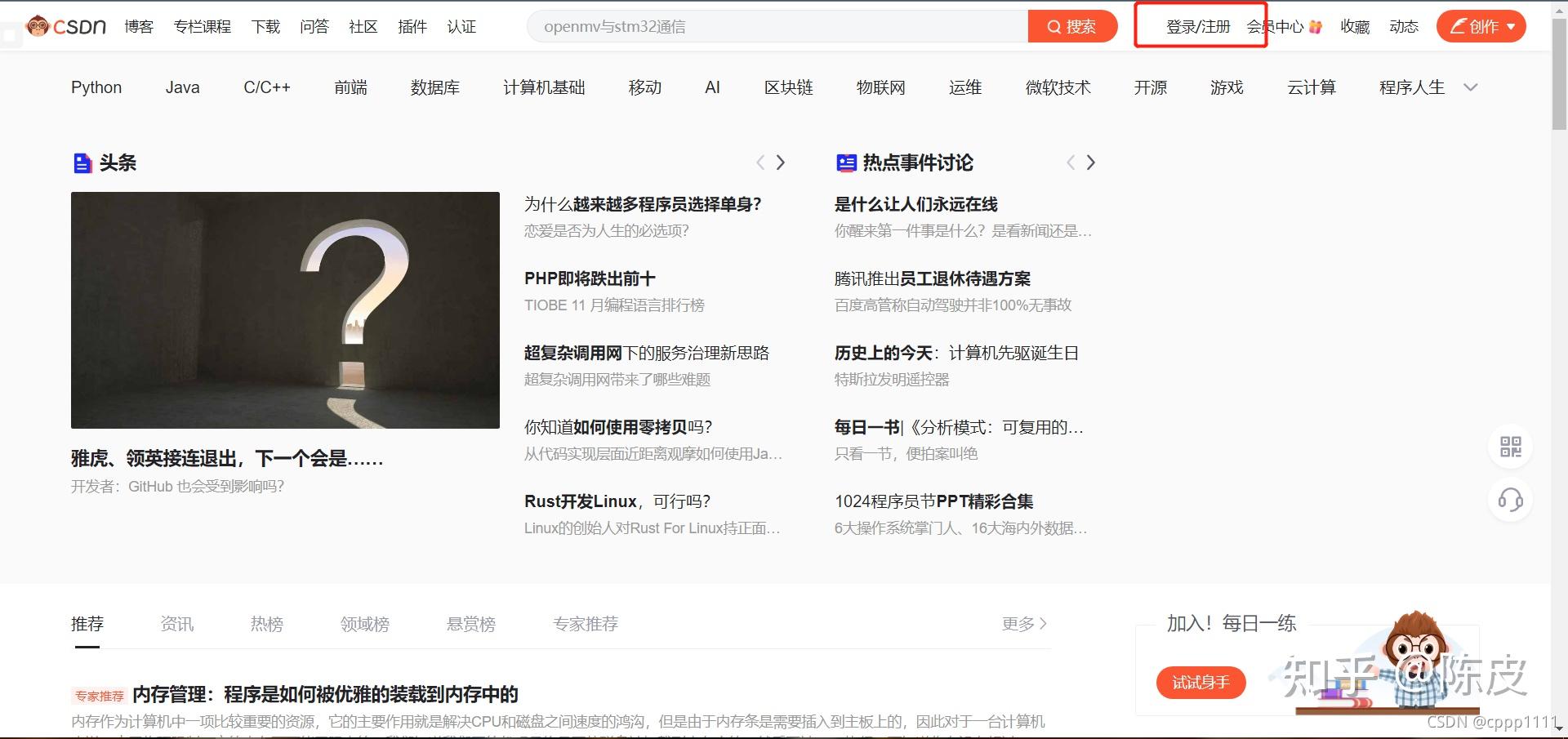
Task: Click 登录/注册 link
Action: pyautogui.click(x=1198, y=27)
